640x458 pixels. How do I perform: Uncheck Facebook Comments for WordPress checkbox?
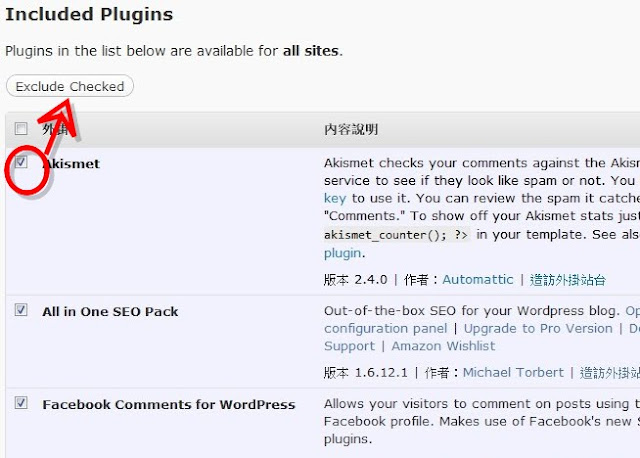[21, 403]
